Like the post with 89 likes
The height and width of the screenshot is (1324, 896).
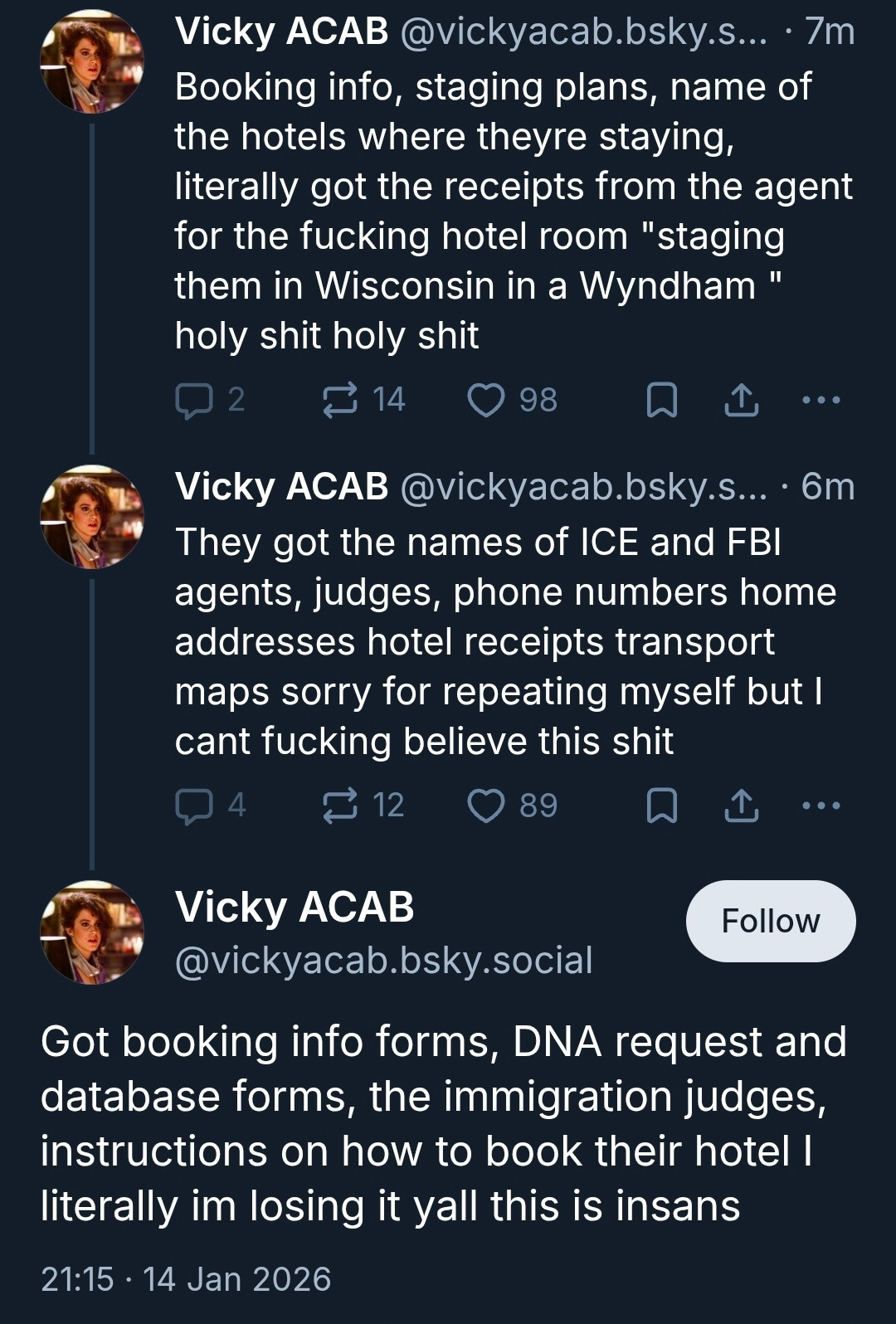point(486,806)
